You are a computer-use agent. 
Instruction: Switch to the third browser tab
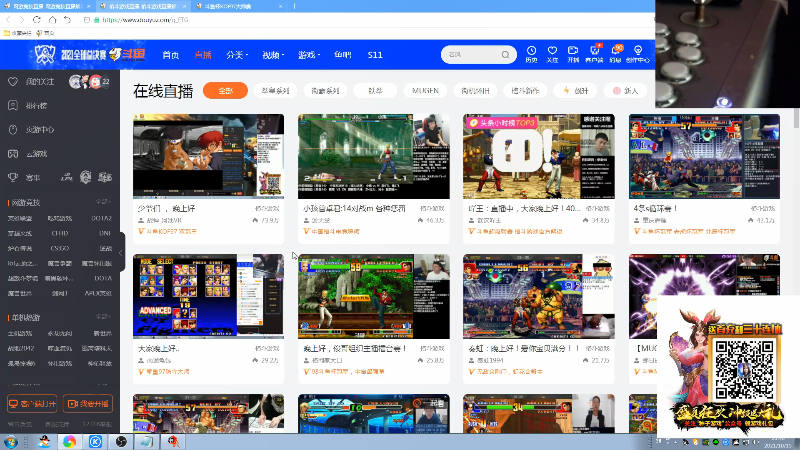[239, 6]
